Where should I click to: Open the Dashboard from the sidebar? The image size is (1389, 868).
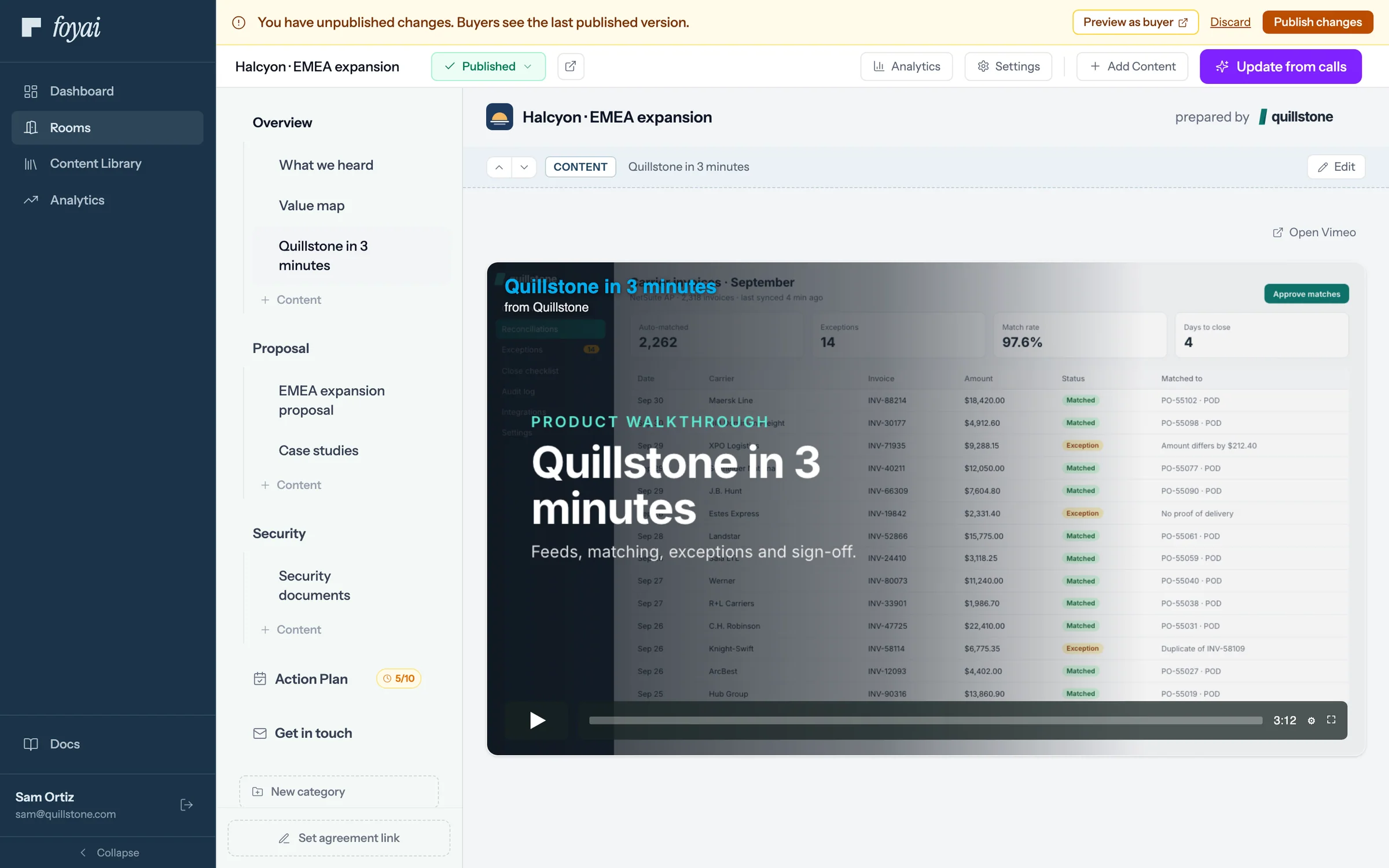tap(107, 91)
